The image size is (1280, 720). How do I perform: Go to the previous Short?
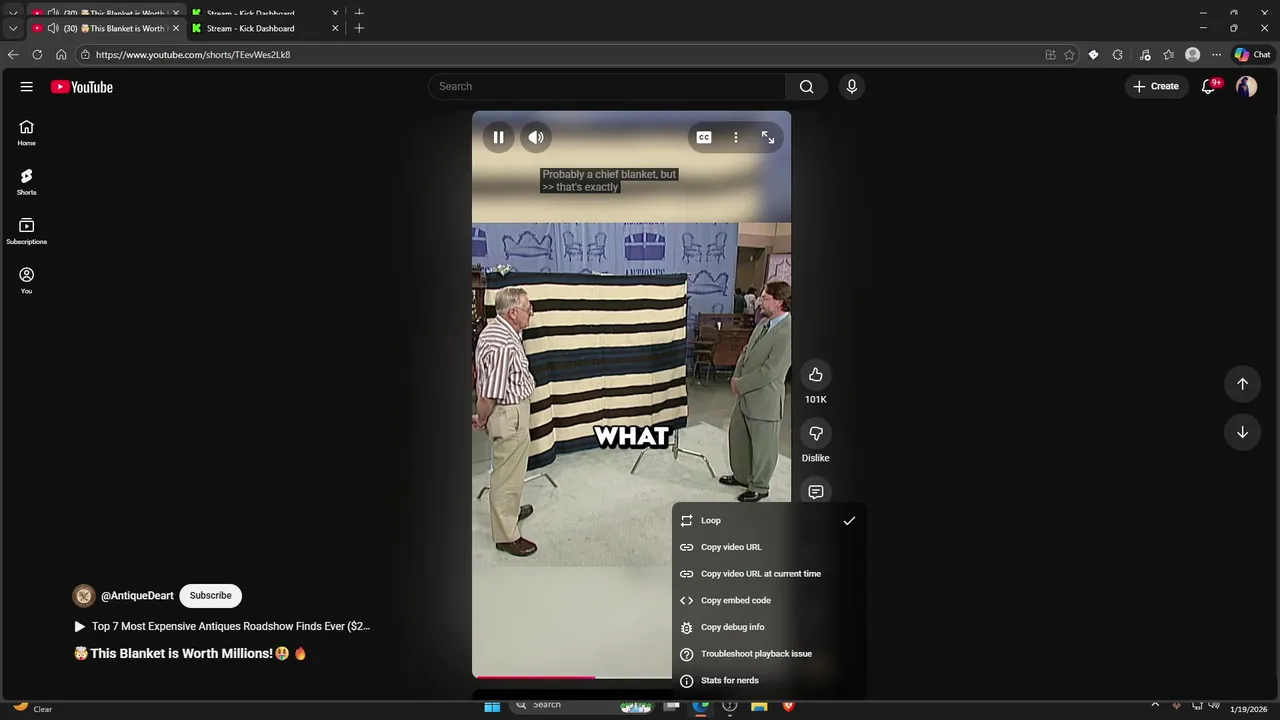coord(1242,384)
